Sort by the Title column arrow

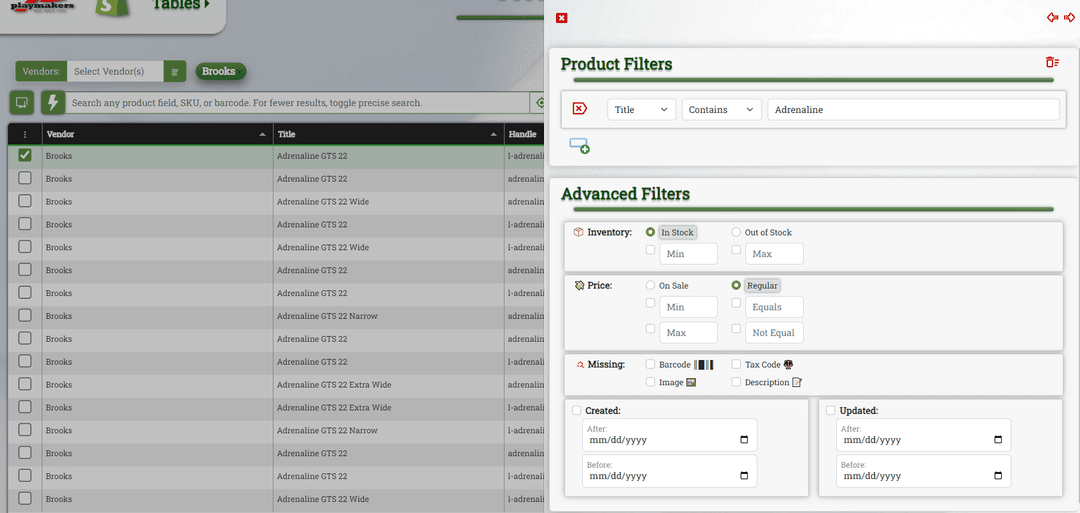point(493,135)
